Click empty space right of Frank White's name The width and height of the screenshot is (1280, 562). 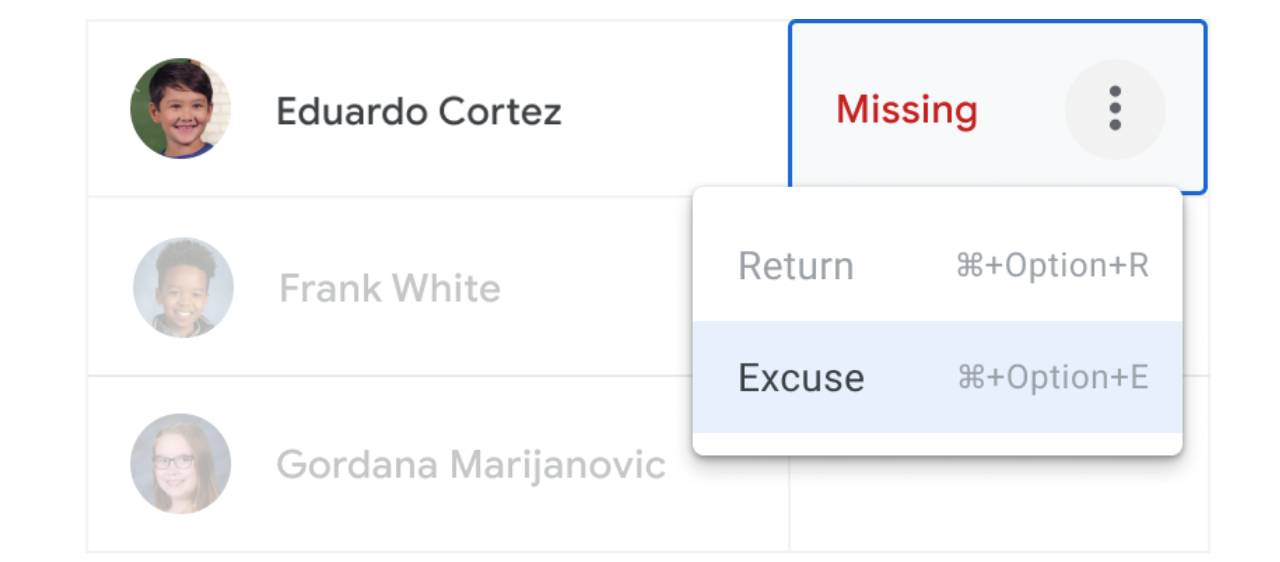(x=590, y=288)
